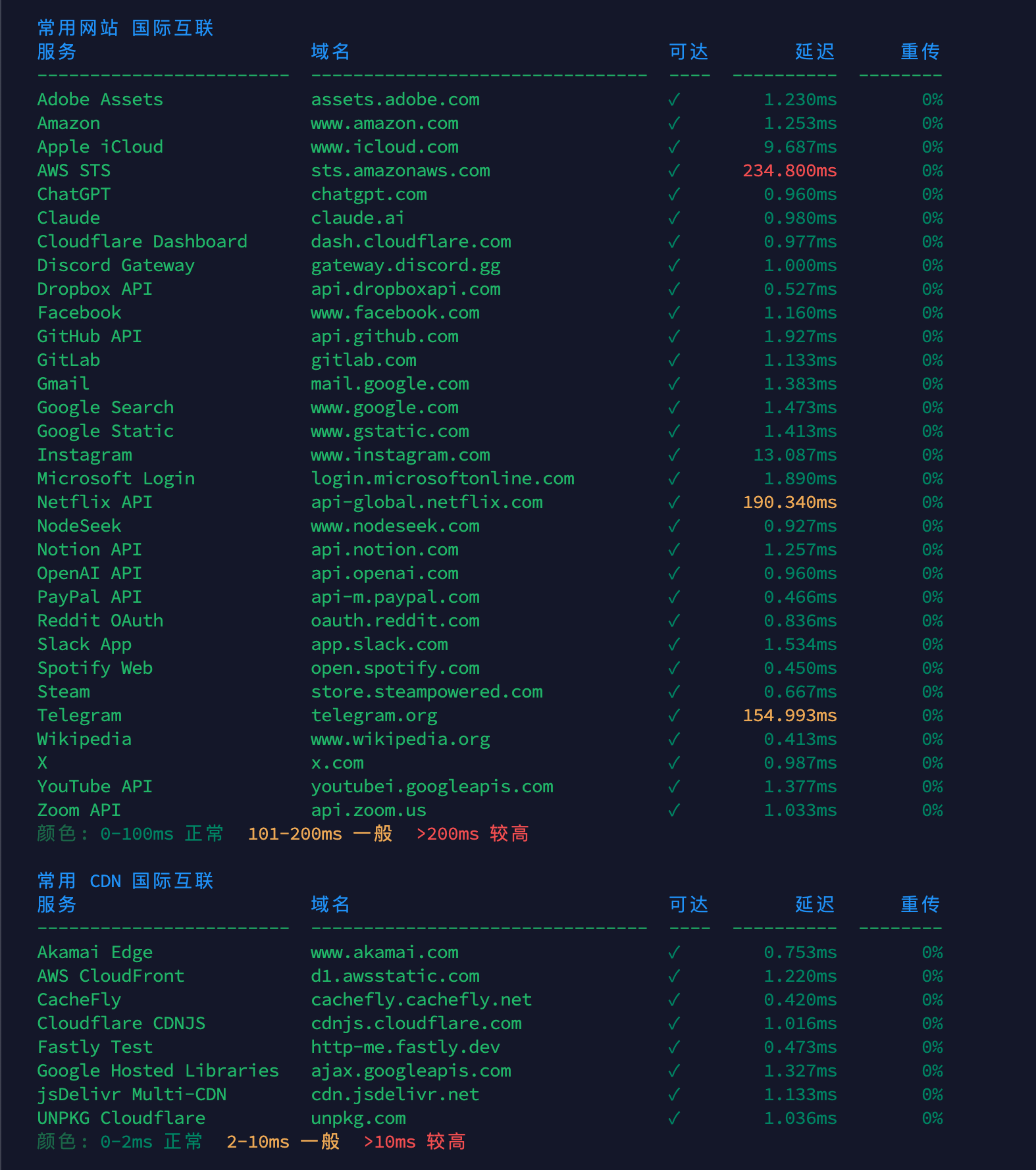Image resolution: width=1036 pixels, height=1170 pixels.
Task: Click the "1.927ms" latency value
Action: pos(800,336)
